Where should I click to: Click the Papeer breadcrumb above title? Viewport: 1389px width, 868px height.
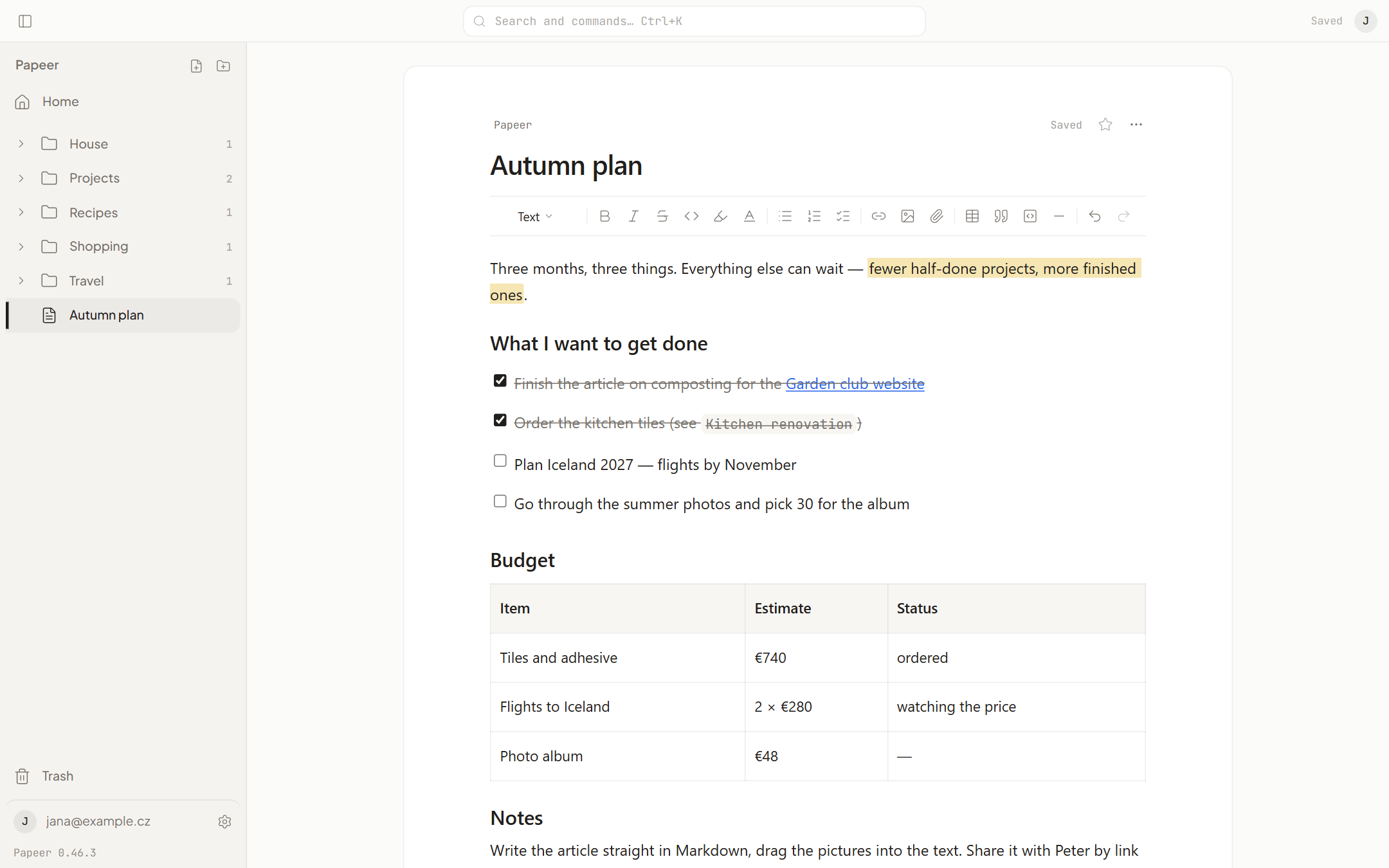(513, 125)
